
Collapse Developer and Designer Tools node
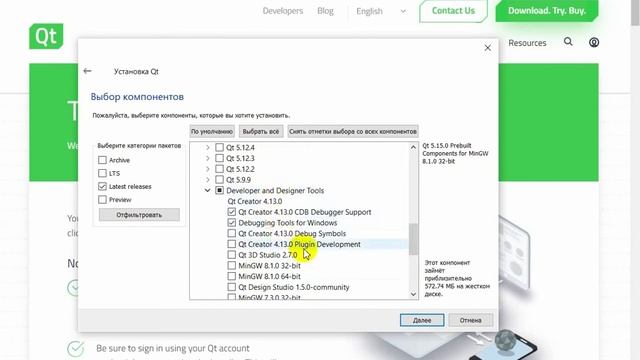tap(208, 190)
